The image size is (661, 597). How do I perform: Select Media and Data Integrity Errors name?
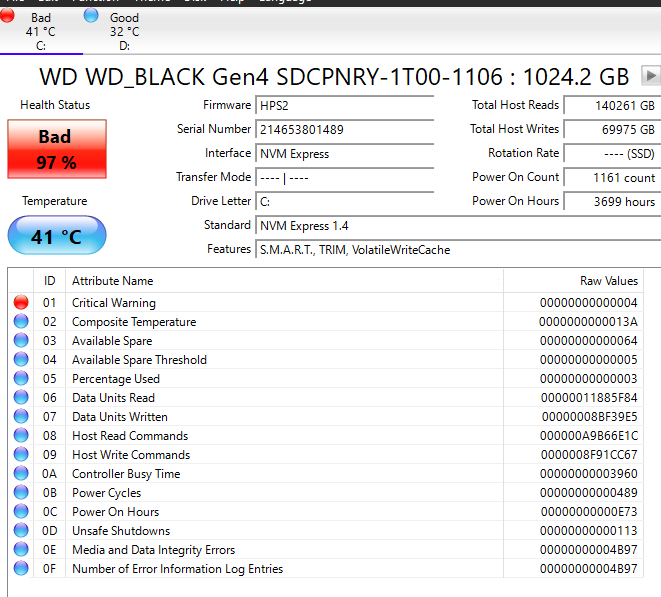(153, 549)
